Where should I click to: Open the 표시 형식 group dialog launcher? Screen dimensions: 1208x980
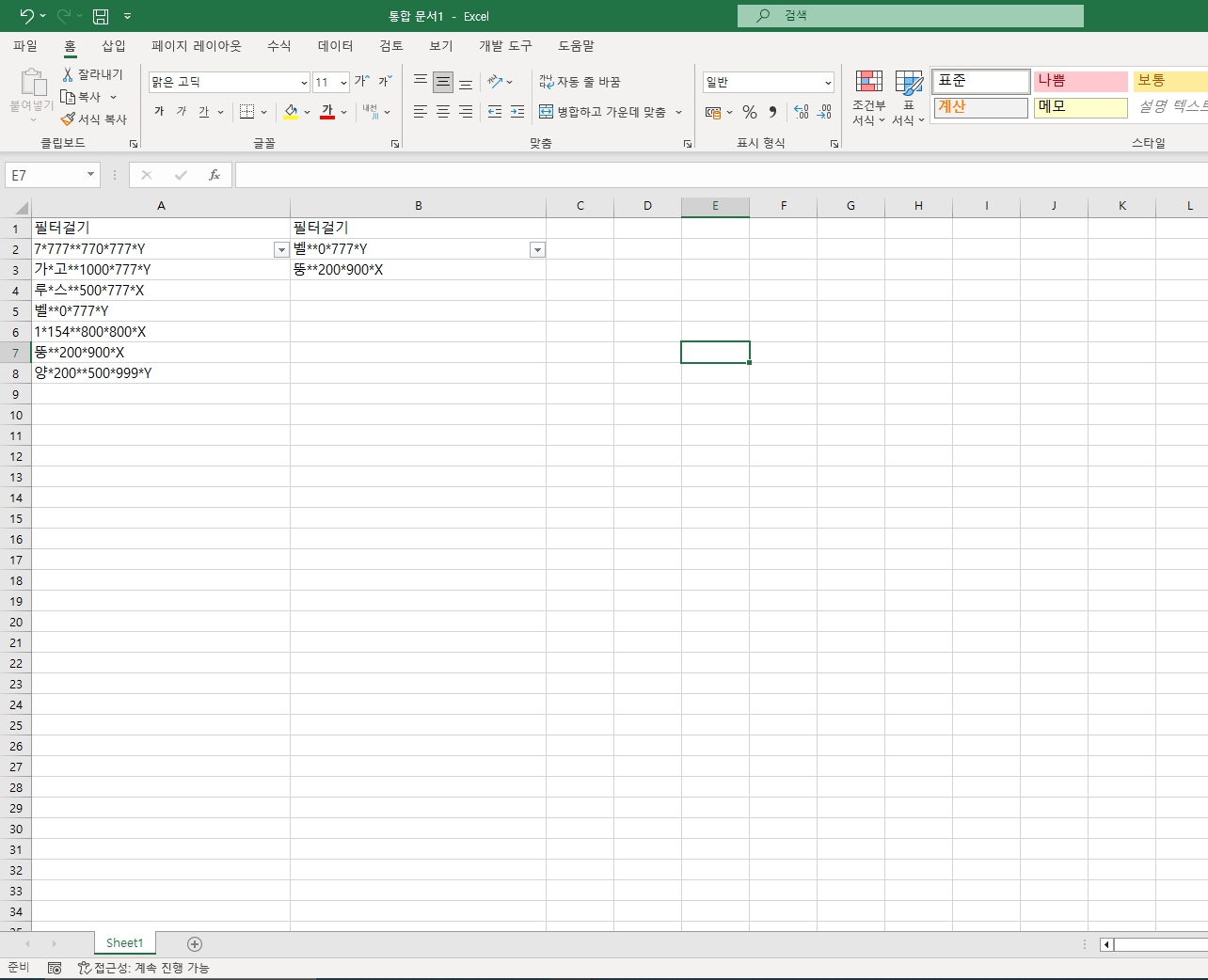point(834,144)
